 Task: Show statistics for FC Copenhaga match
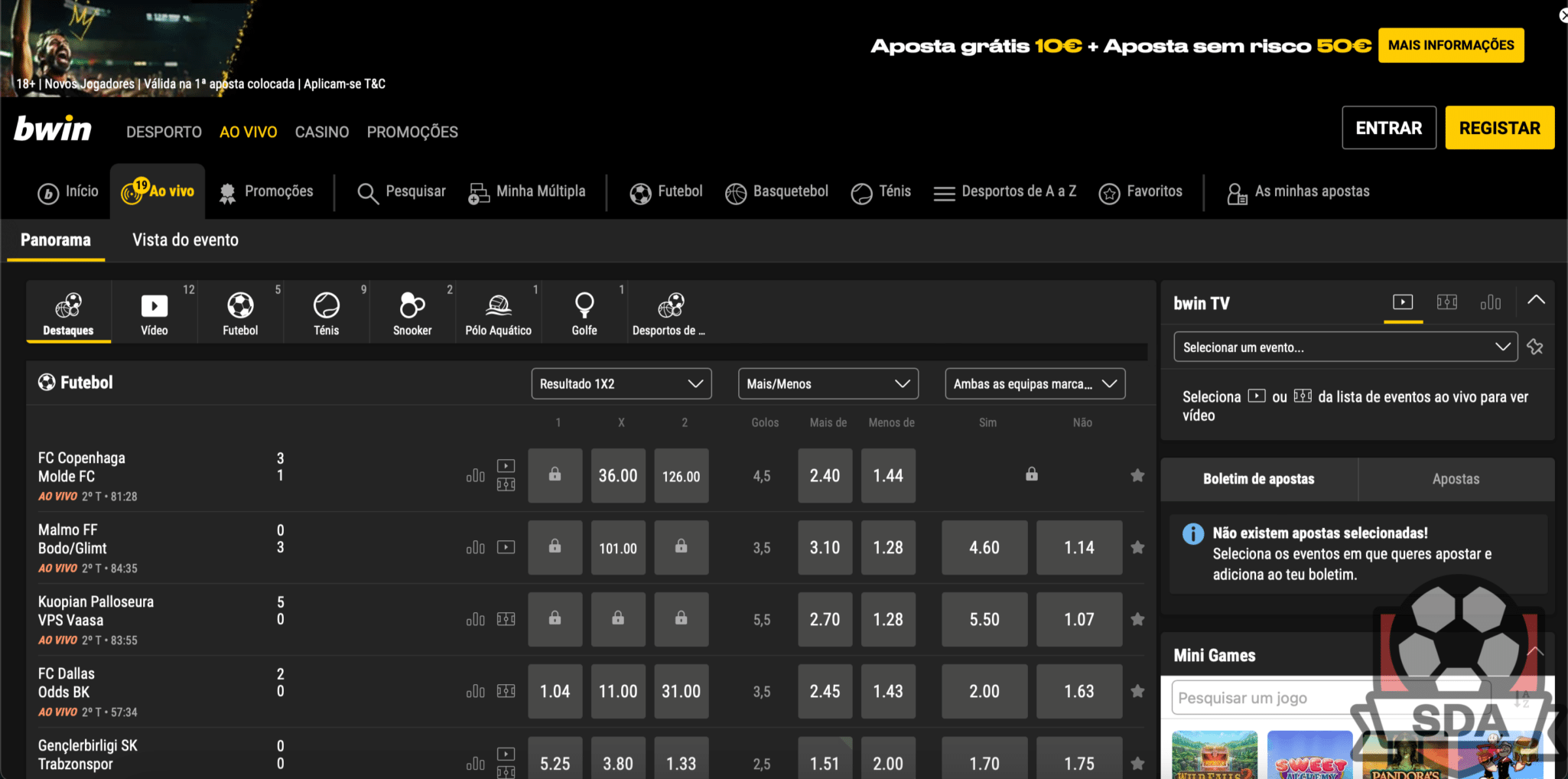(x=475, y=476)
